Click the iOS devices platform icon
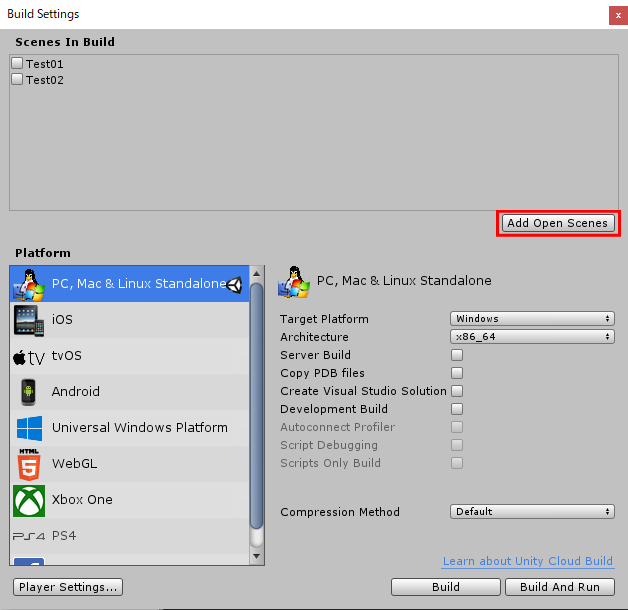The image size is (628, 610). (29, 320)
